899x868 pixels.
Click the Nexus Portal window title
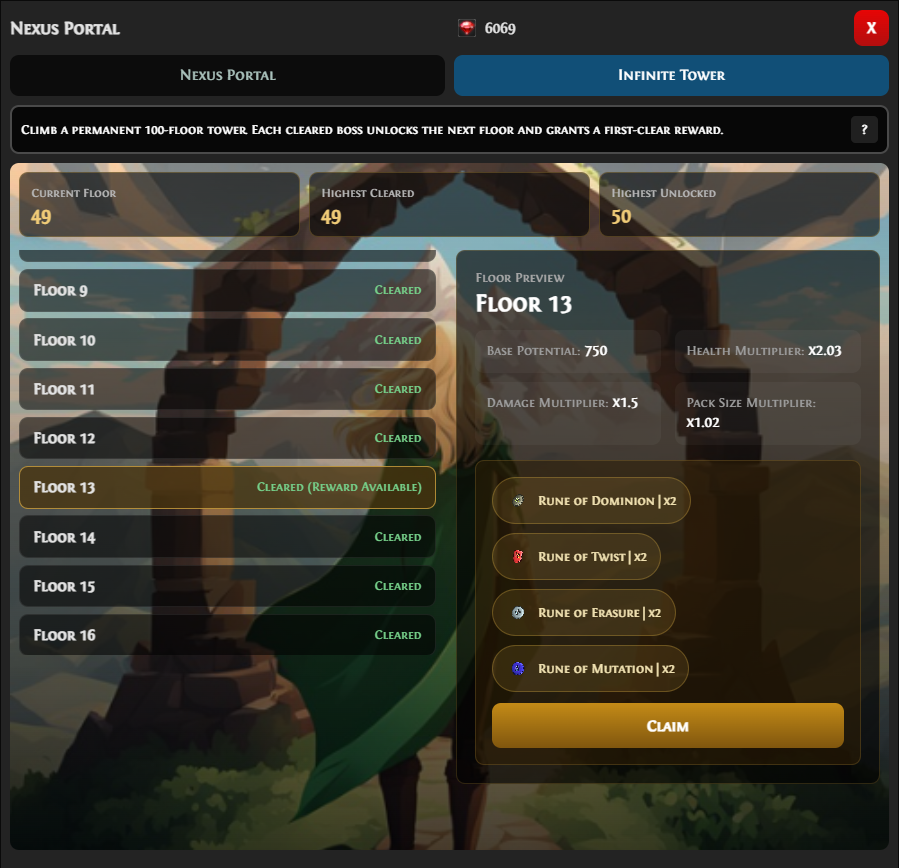pyautogui.click(x=65, y=29)
